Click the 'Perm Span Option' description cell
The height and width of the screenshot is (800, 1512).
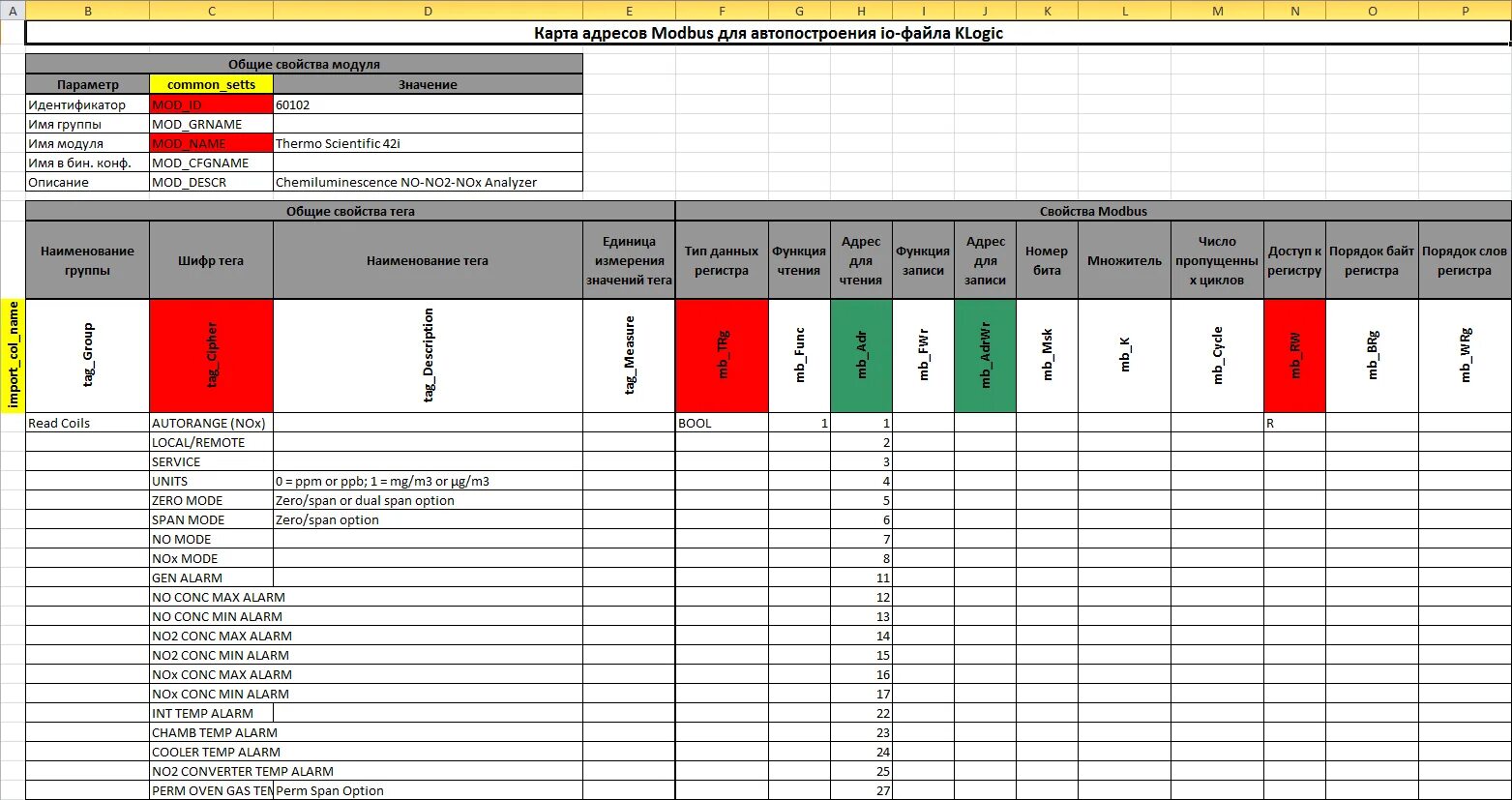pyautogui.click(x=429, y=791)
